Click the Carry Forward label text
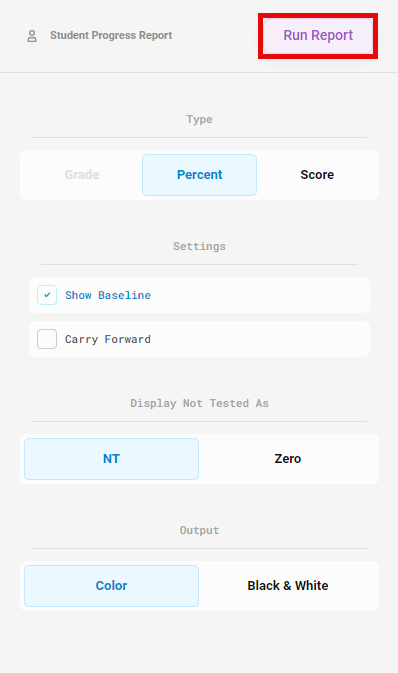Image resolution: width=398 pixels, height=673 pixels. point(108,339)
